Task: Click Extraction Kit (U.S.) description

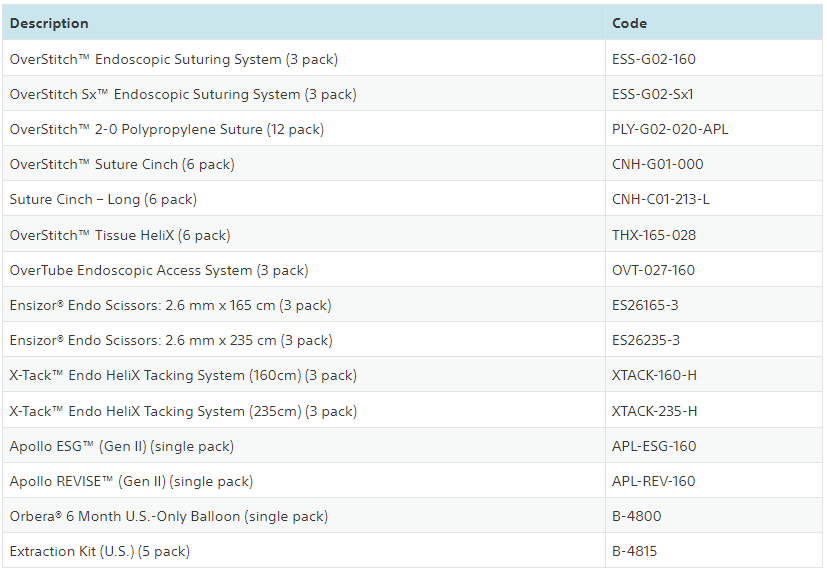Action: click(100, 551)
